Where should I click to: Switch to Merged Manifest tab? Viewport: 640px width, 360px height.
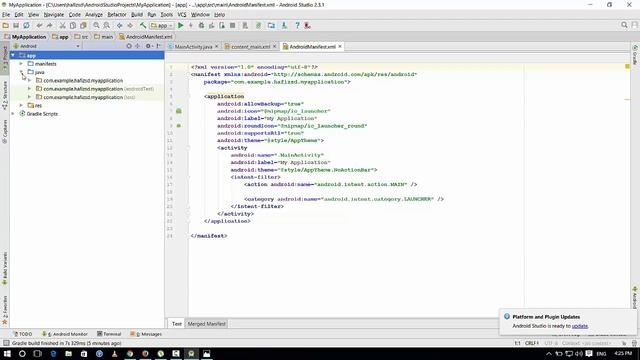(x=207, y=324)
